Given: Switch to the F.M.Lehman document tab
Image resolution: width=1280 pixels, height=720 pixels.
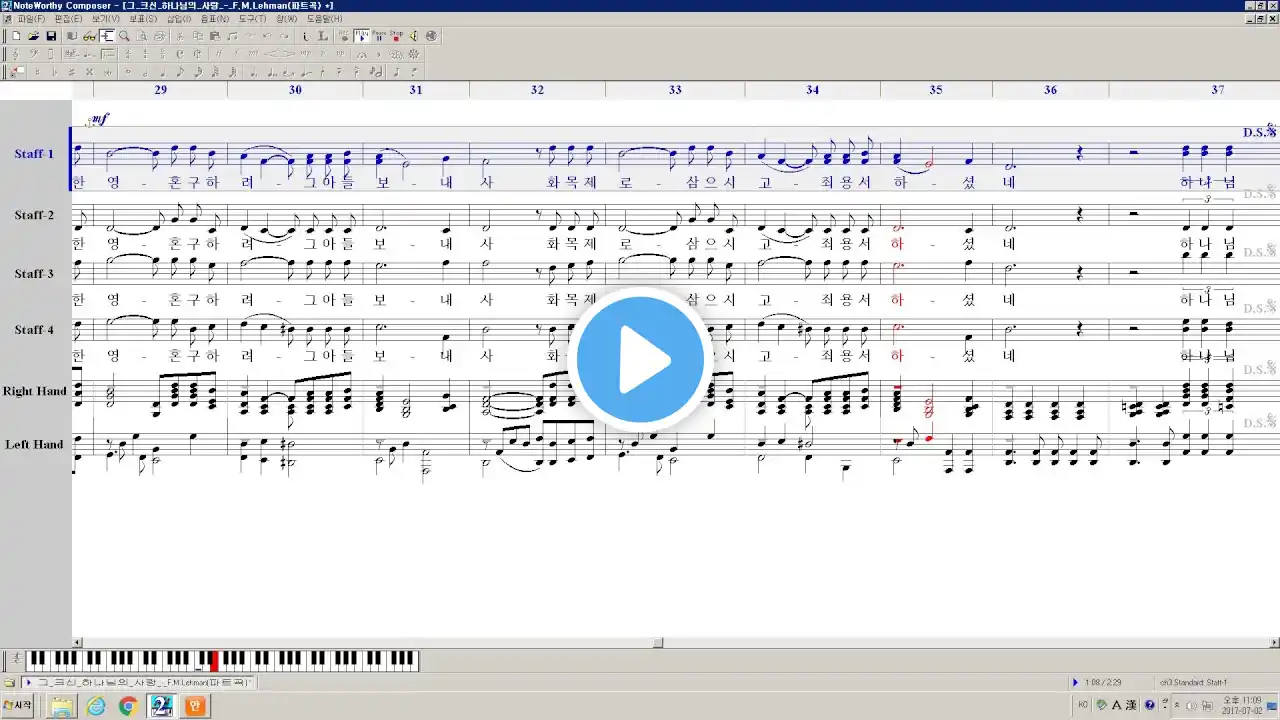Looking at the screenshot, I should coord(138,682).
